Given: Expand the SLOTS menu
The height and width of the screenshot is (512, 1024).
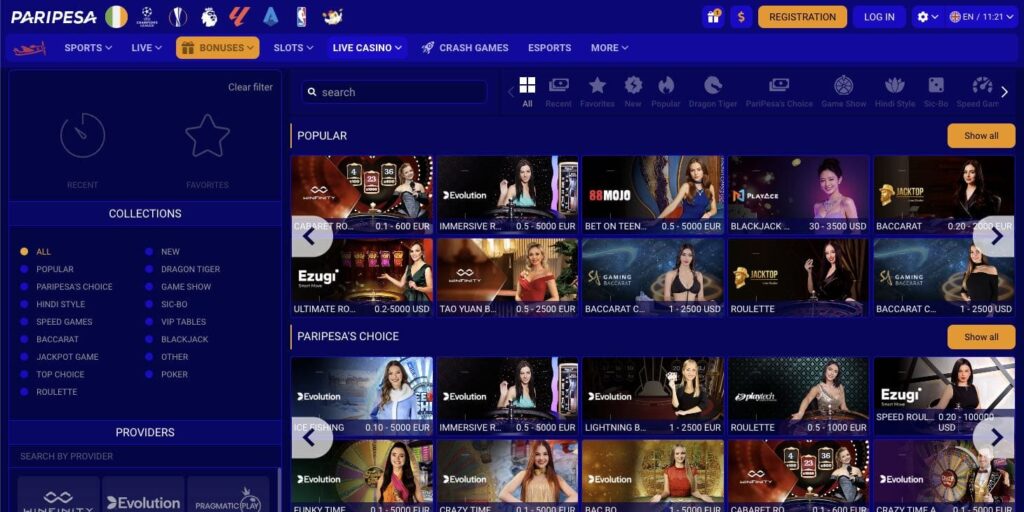Looking at the screenshot, I should pyautogui.click(x=293, y=48).
